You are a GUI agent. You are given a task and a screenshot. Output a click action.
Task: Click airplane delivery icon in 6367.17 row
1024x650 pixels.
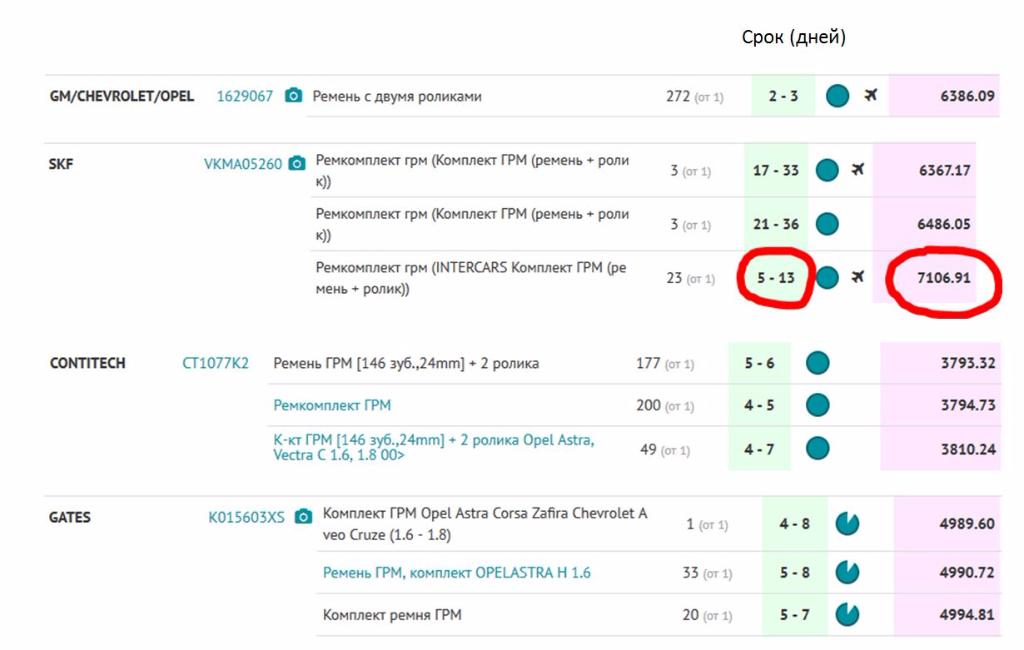tap(858, 170)
